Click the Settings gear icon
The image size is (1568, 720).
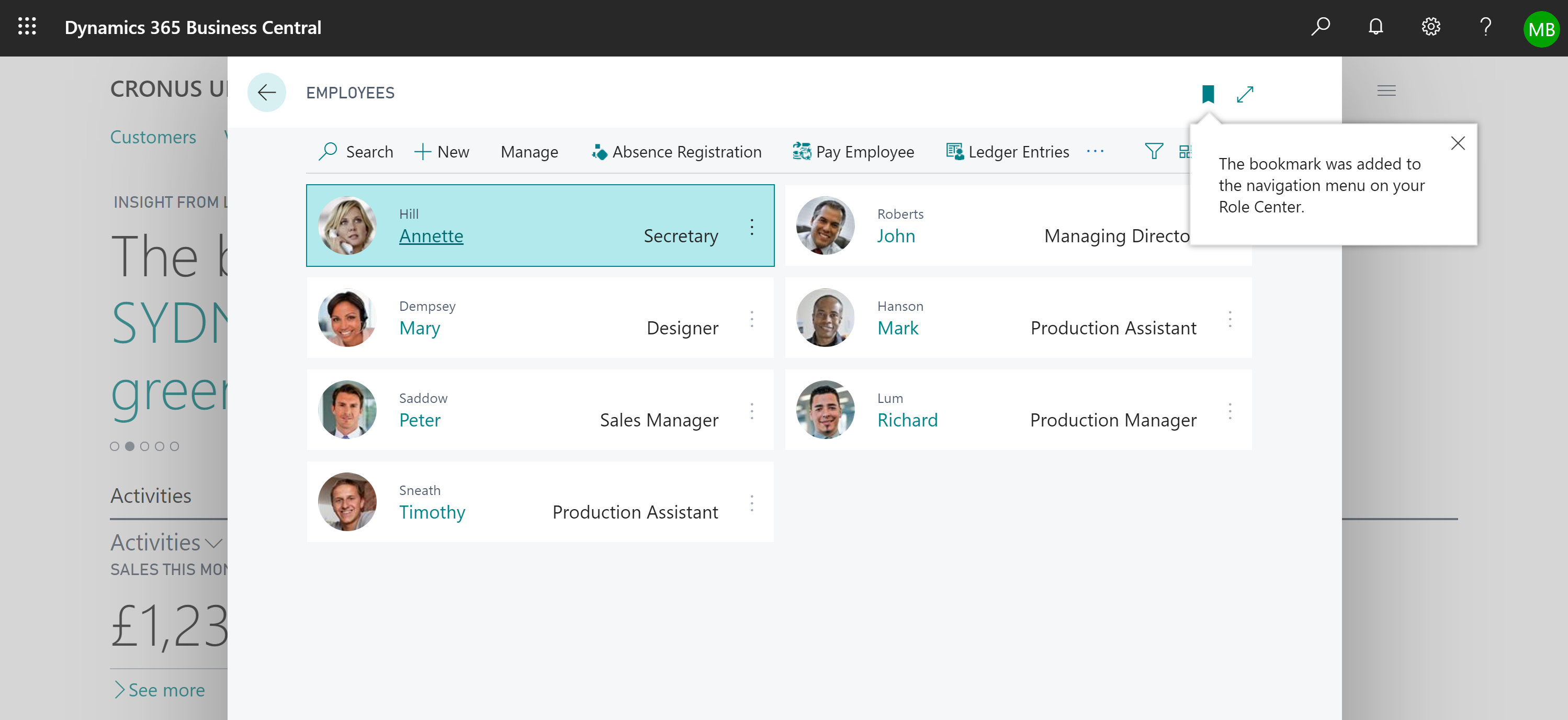[1432, 27]
